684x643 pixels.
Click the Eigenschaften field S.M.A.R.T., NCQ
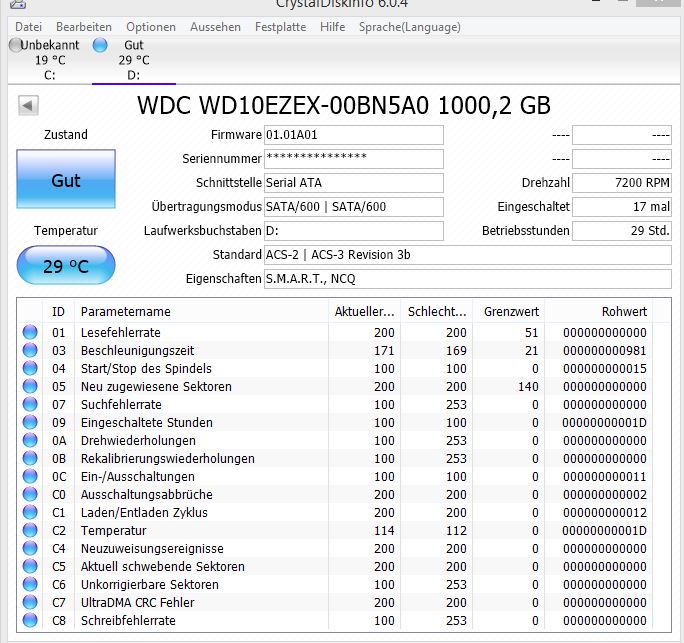(468, 279)
